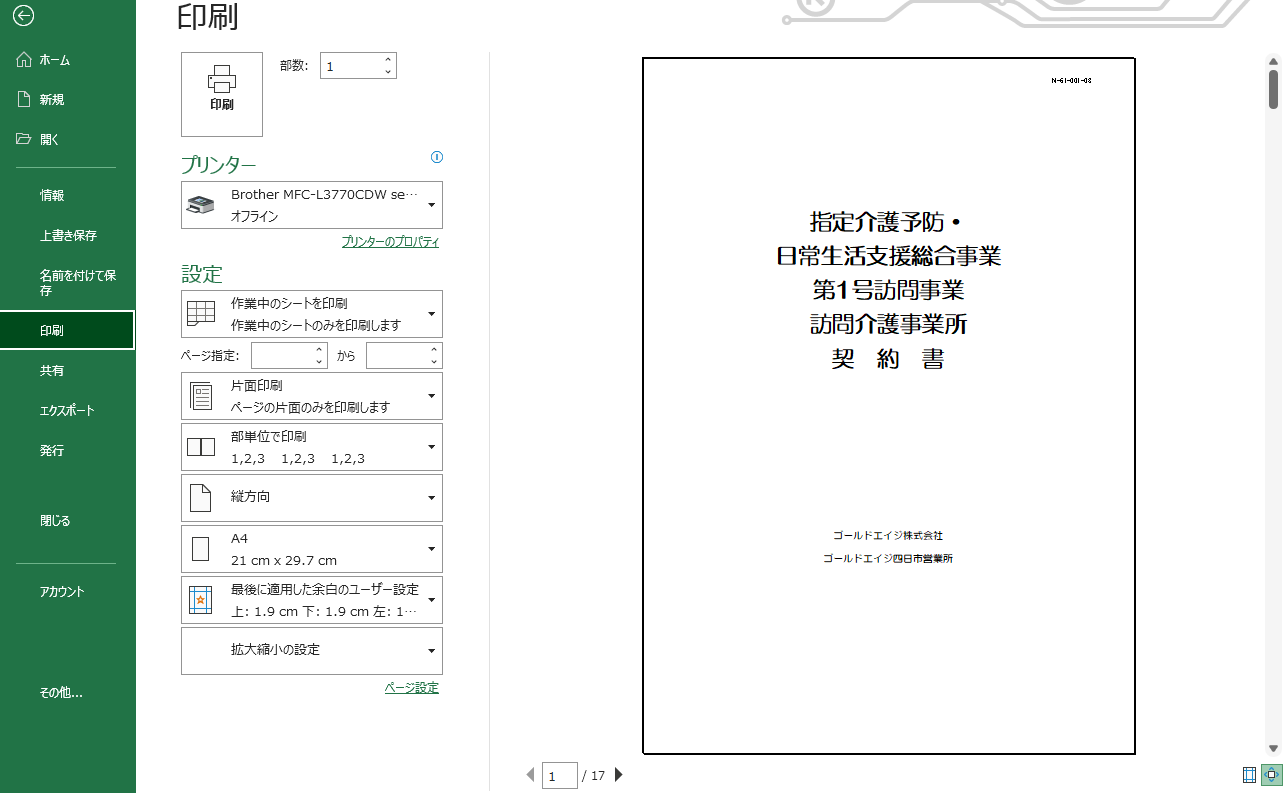Screen dimensions: 1284x793
Task: Open the Brother MFC-L3770CDW printer dropdown
Action: point(311,205)
